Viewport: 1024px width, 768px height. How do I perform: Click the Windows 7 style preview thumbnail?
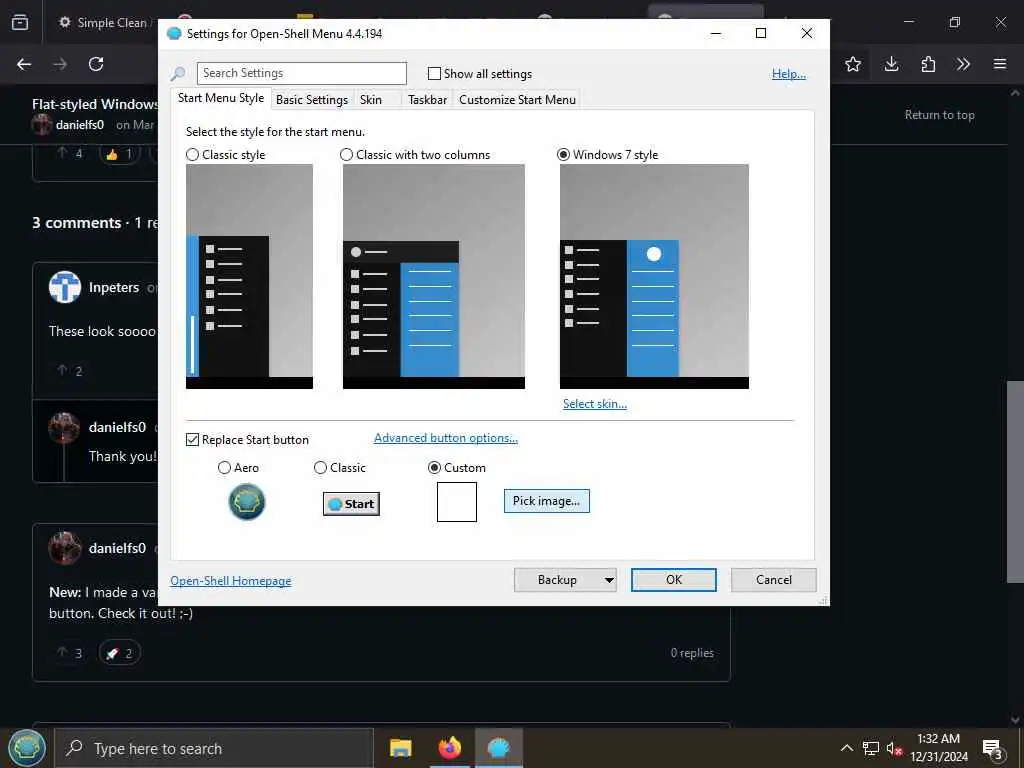point(654,276)
